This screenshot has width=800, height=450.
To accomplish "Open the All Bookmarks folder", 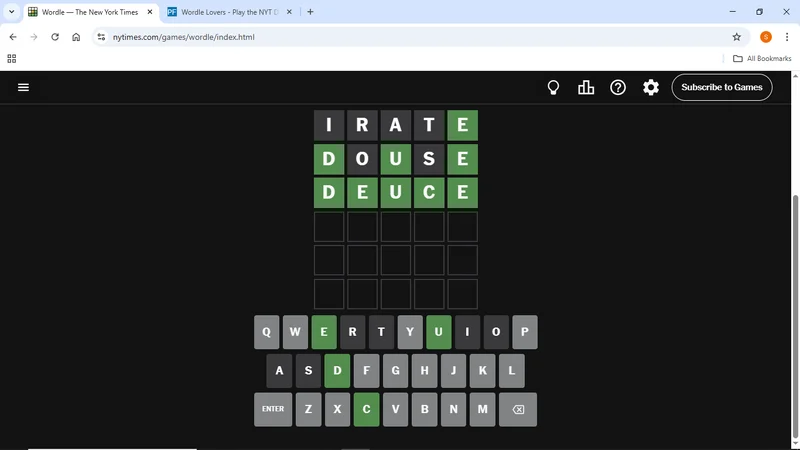I will [x=762, y=59].
